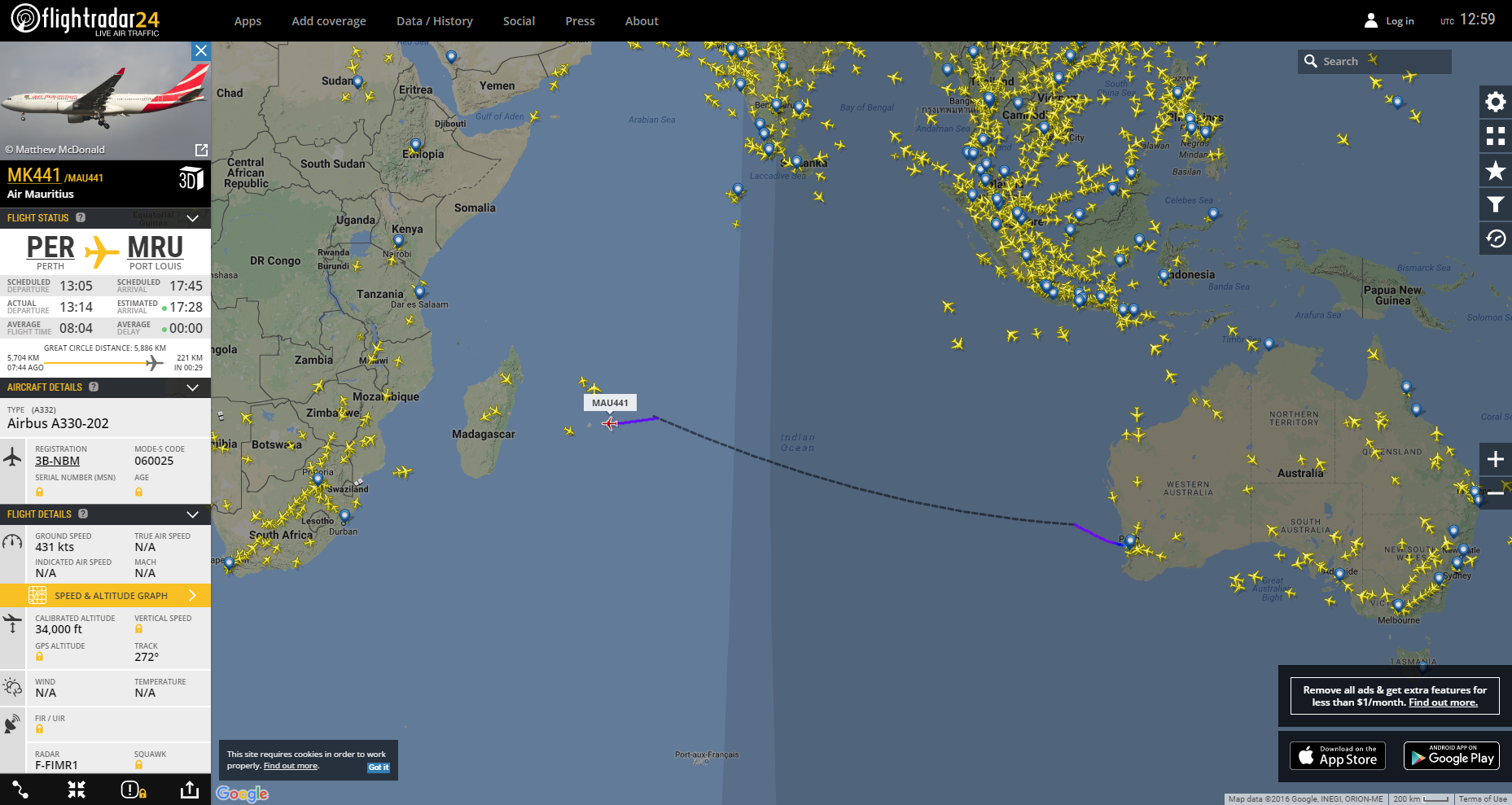Dismiss cookie notice with Got it

click(379, 768)
